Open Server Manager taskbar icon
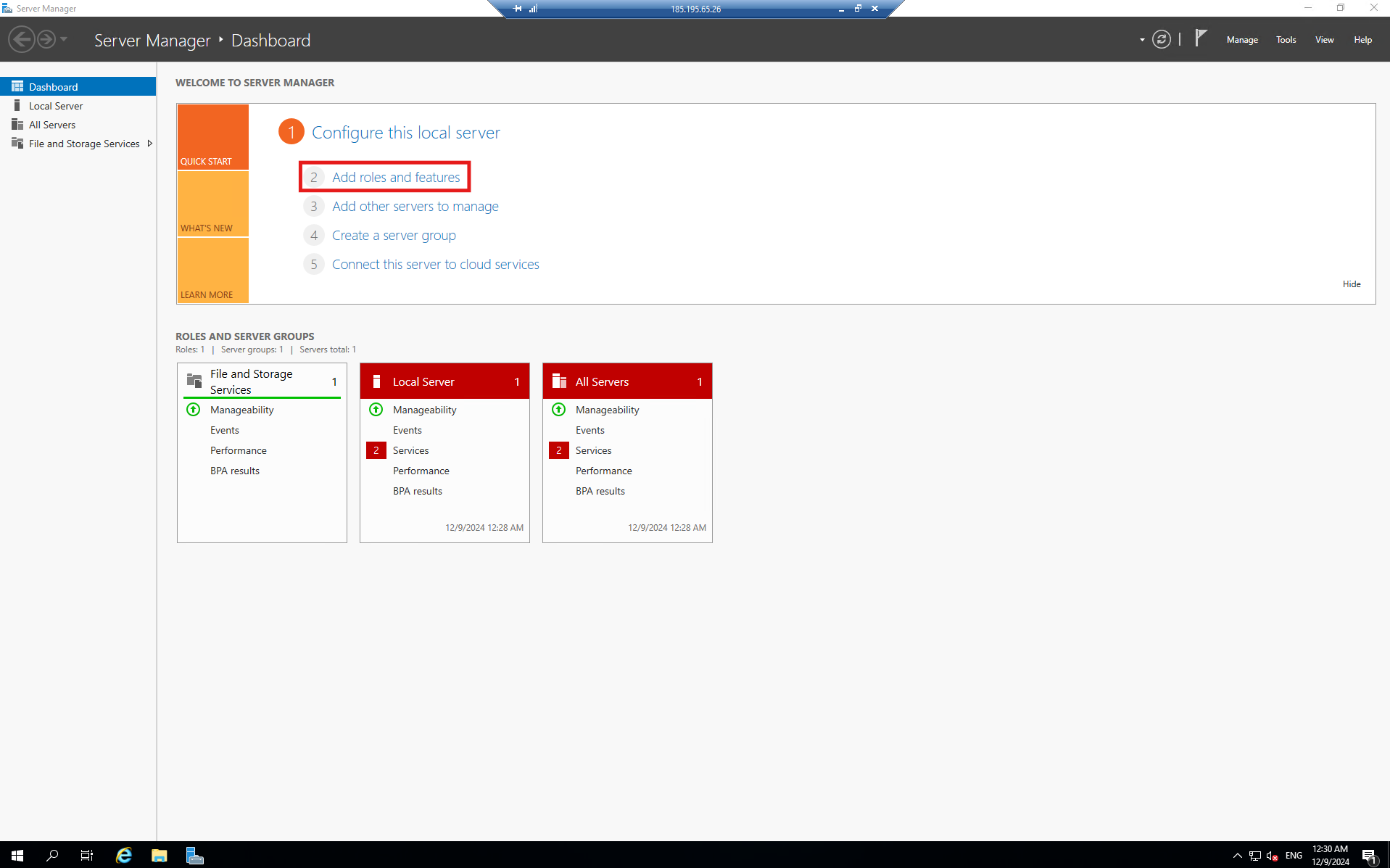This screenshot has width=1390, height=868. (x=194, y=856)
